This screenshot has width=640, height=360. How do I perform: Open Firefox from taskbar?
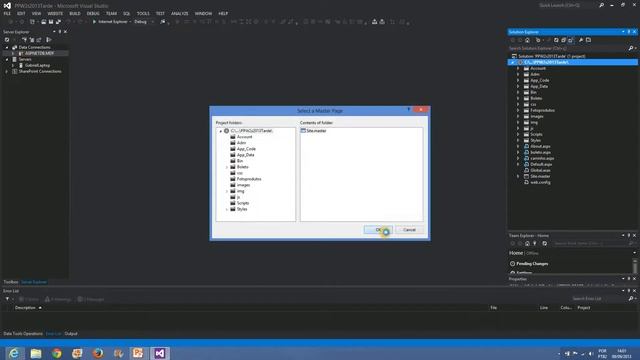98,353
